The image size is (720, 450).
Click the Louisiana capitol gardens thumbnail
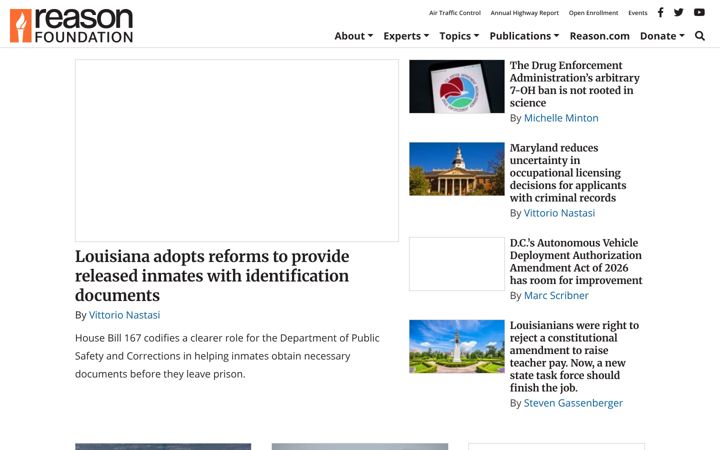(457, 346)
